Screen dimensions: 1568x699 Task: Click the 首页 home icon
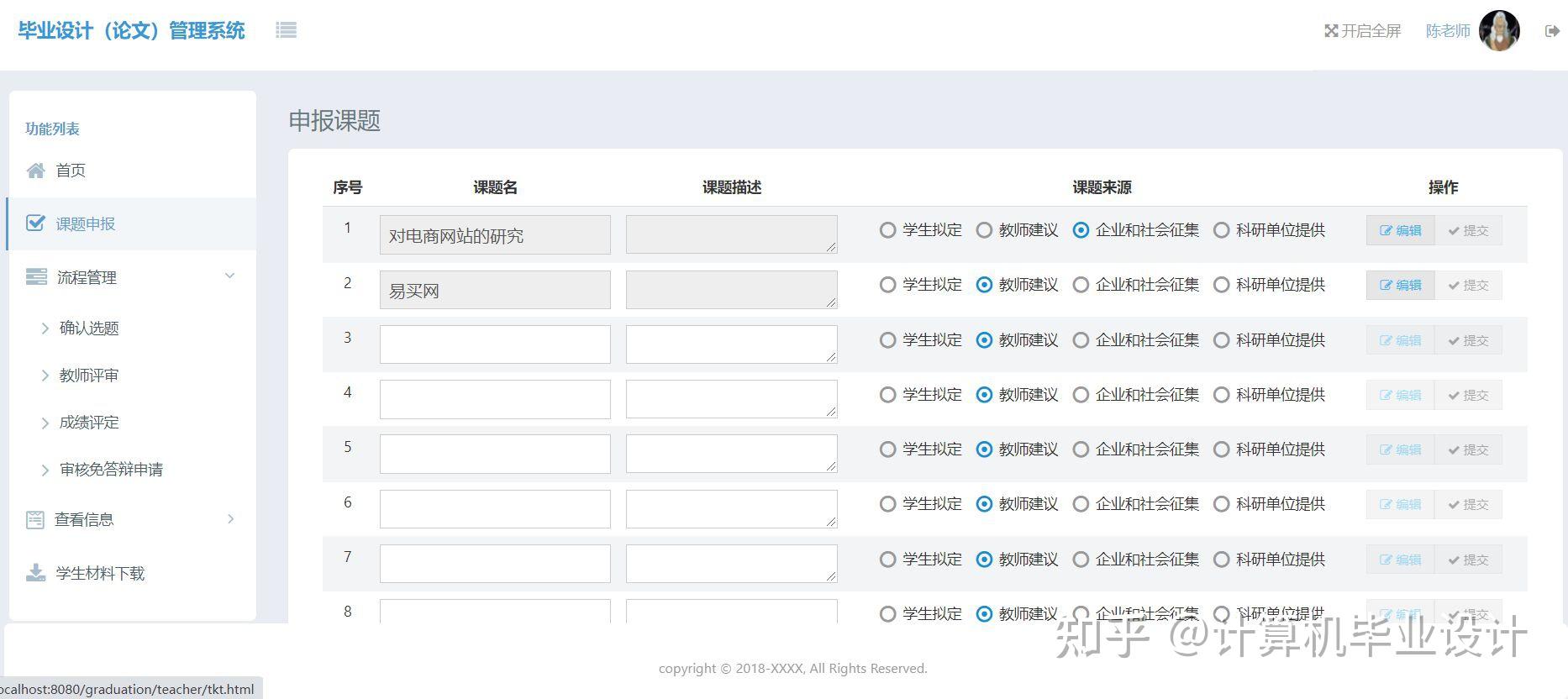35,171
